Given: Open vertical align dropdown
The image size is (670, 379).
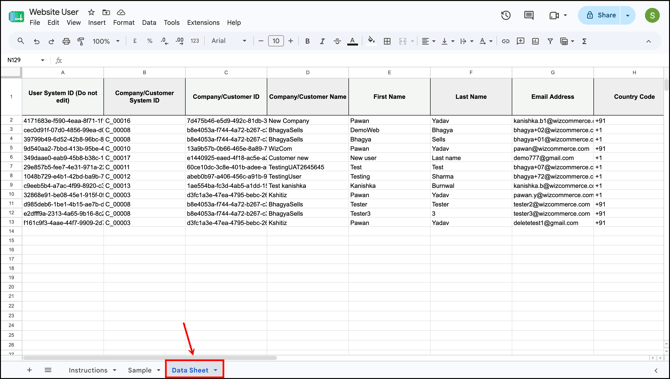Looking at the screenshot, I should [448, 41].
